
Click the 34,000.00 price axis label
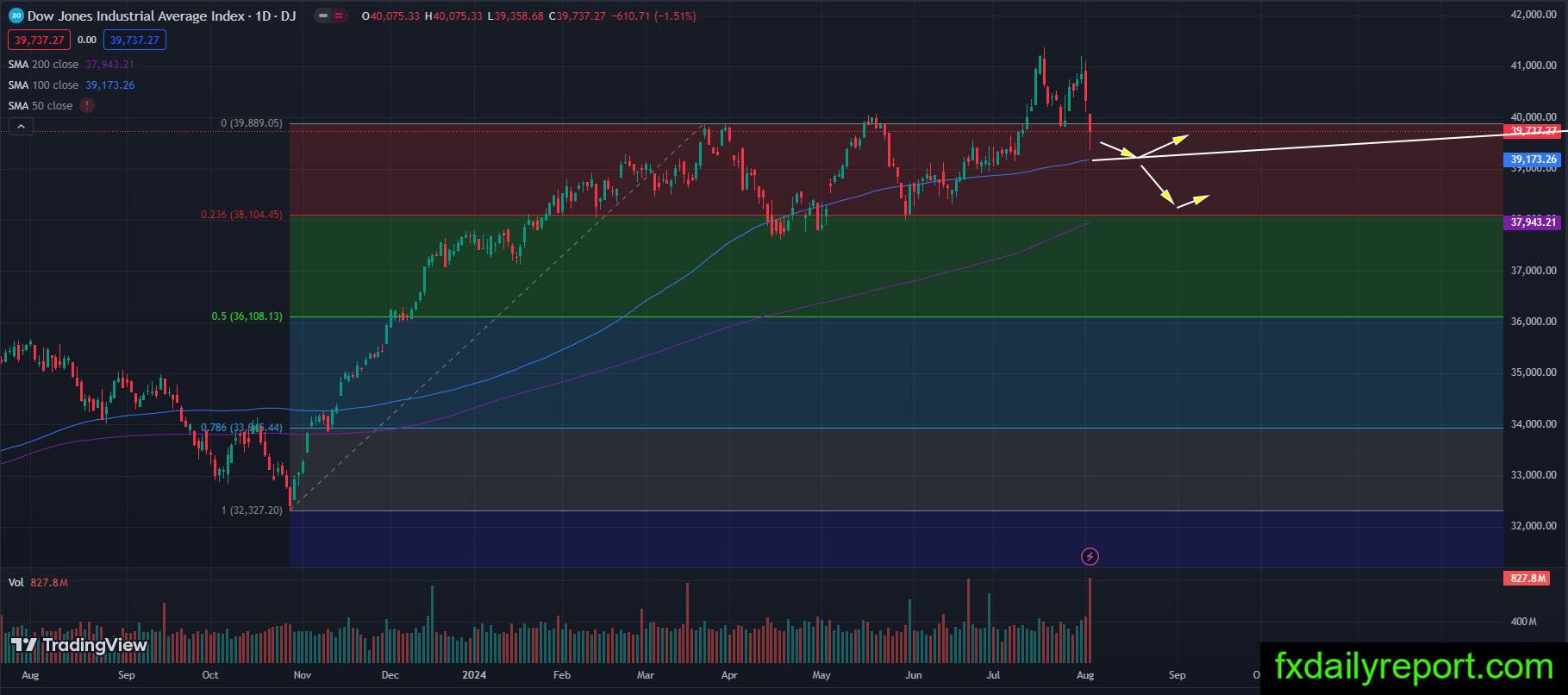click(x=1534, y=423)
